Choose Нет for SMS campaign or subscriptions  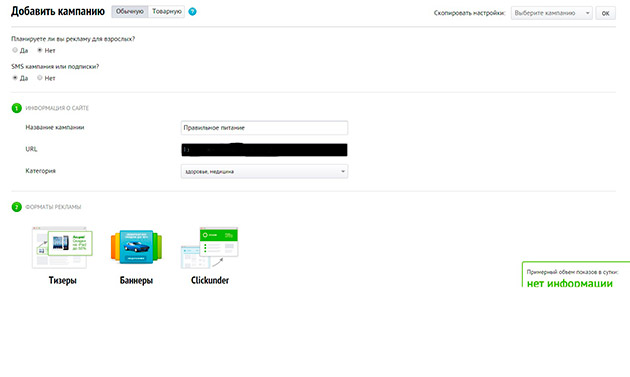point(40,78)
